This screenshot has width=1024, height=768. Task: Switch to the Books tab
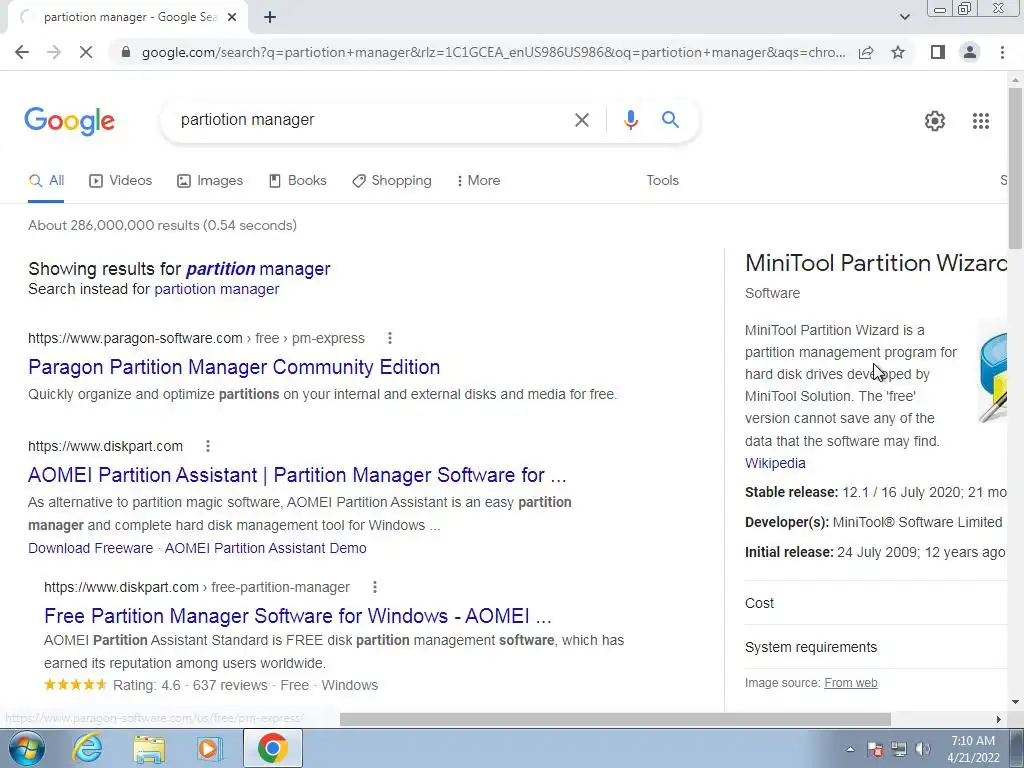297,181
